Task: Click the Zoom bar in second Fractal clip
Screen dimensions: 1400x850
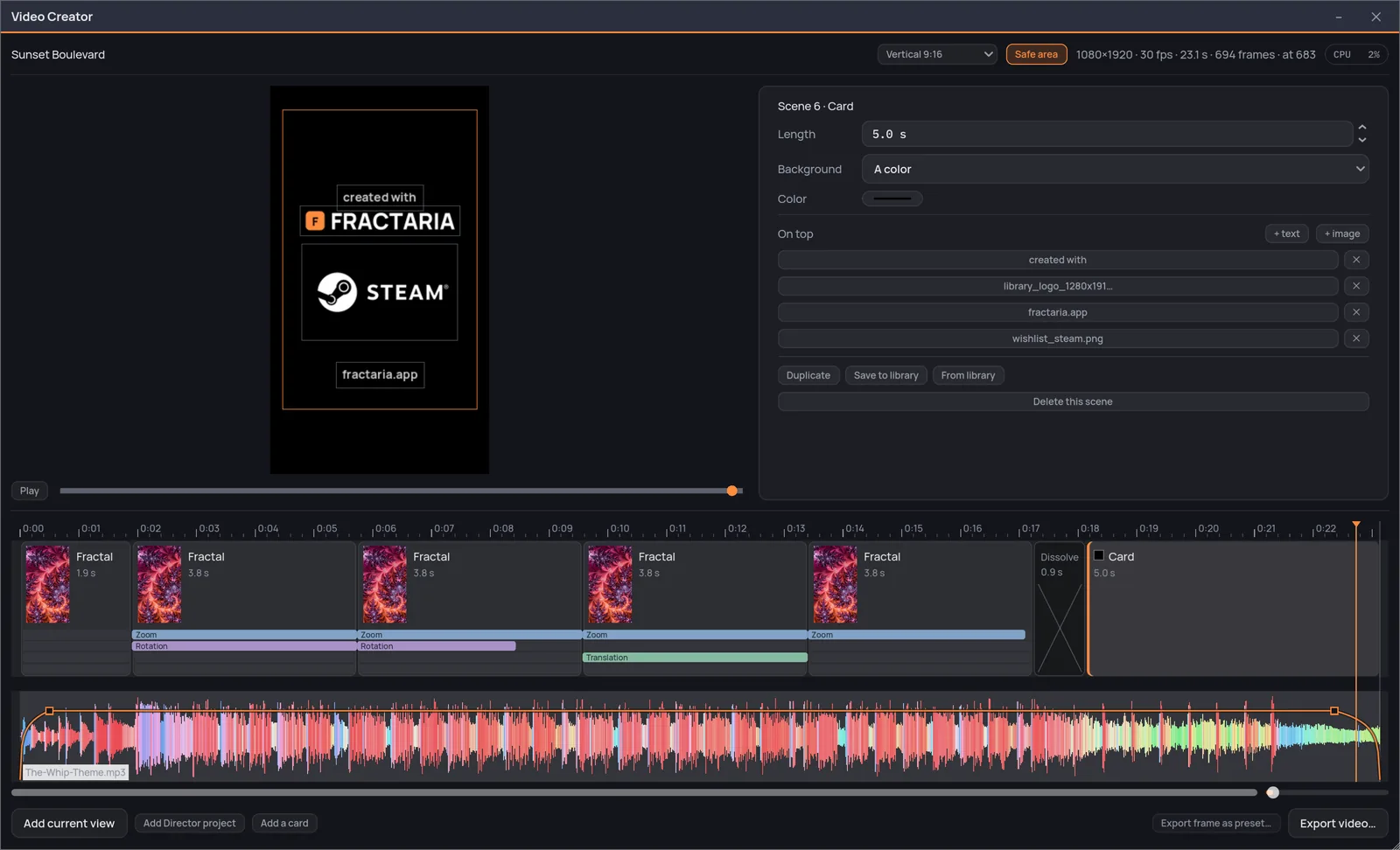Action: pos(244,635)
